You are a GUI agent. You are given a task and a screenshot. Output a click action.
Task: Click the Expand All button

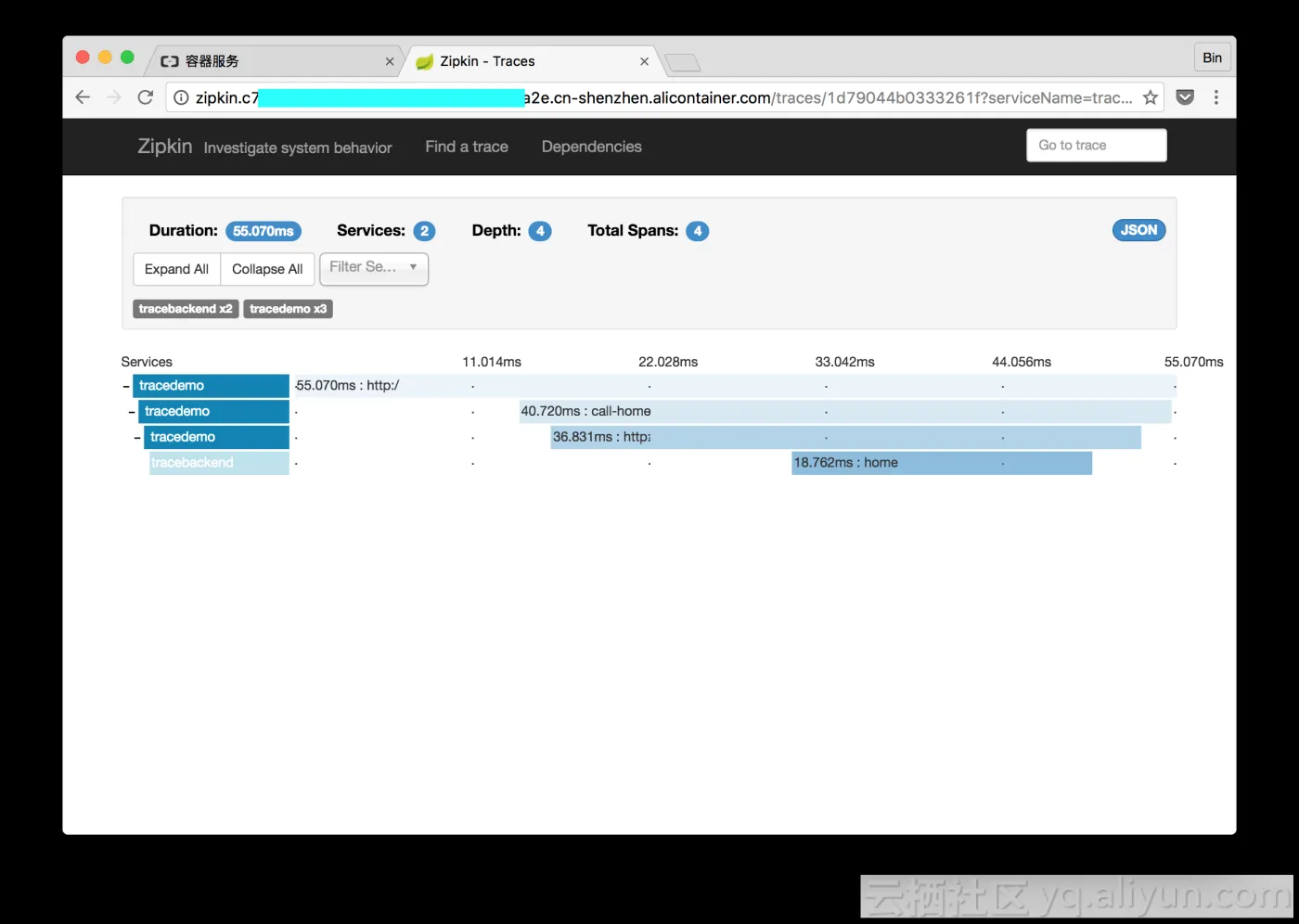coord(176,269)
